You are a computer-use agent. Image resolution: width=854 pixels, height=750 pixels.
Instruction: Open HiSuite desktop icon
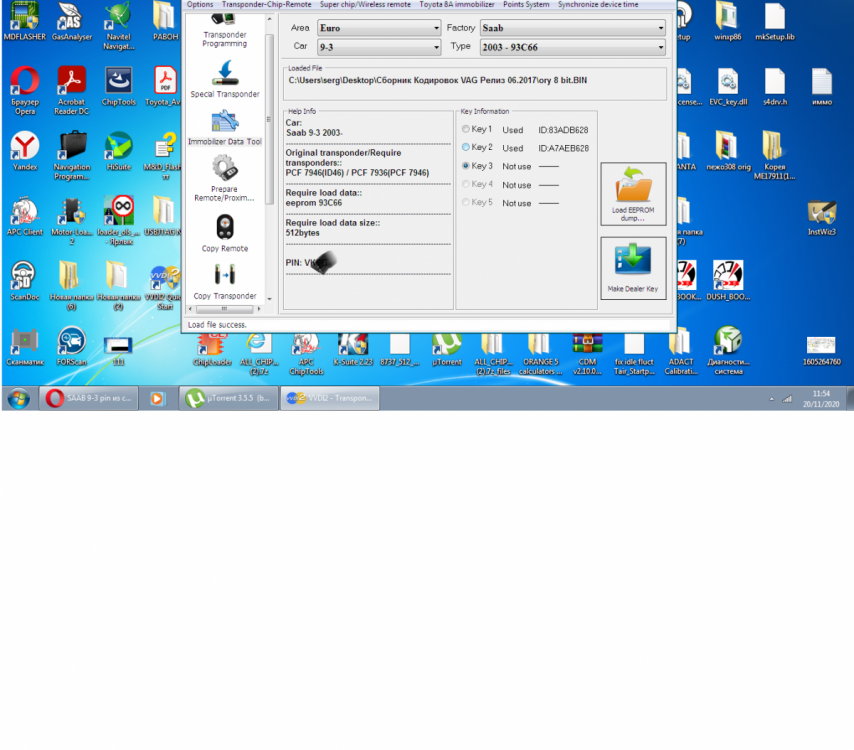(119, 151)
